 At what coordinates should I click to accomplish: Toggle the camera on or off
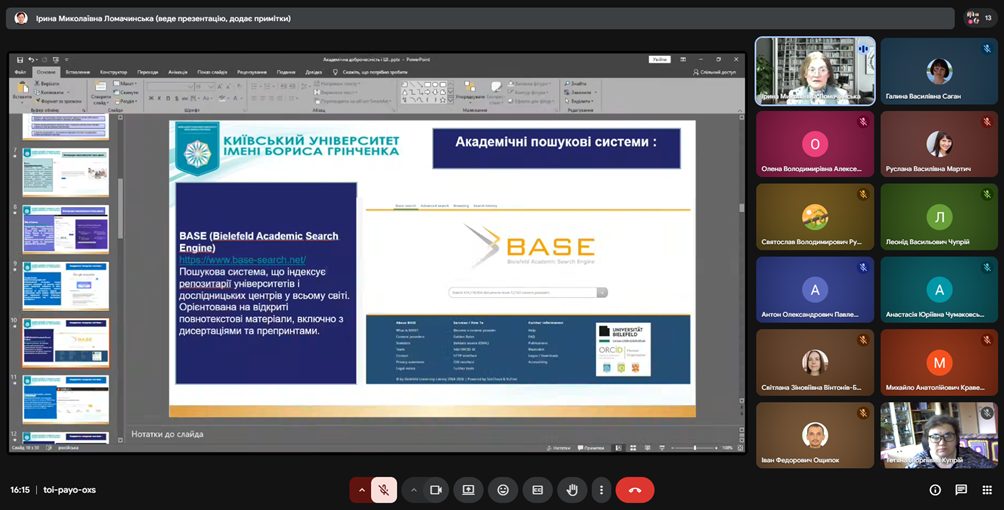click(436, 490)
